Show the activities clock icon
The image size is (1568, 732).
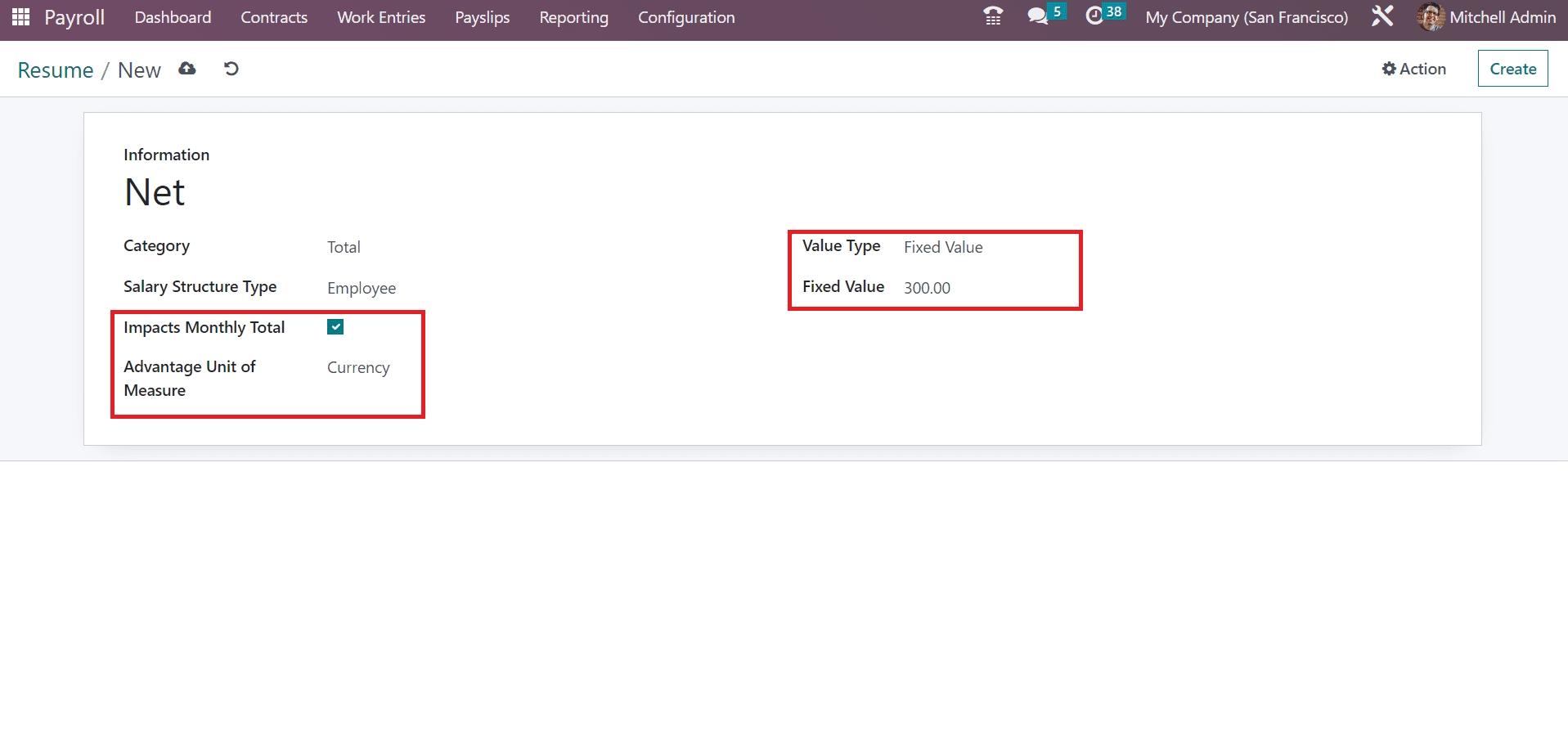tap(1094, 16)
